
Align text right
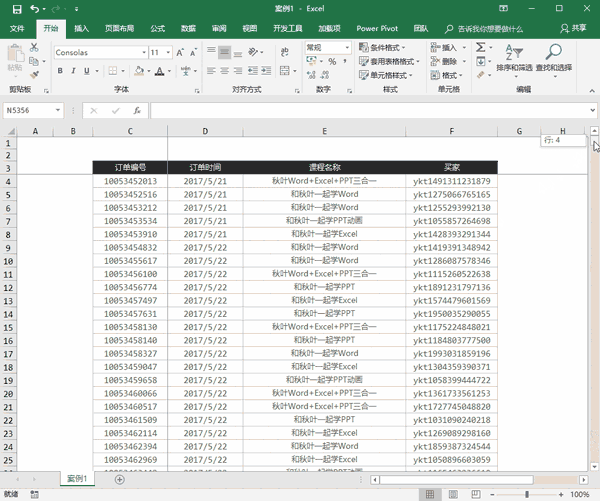238,71
